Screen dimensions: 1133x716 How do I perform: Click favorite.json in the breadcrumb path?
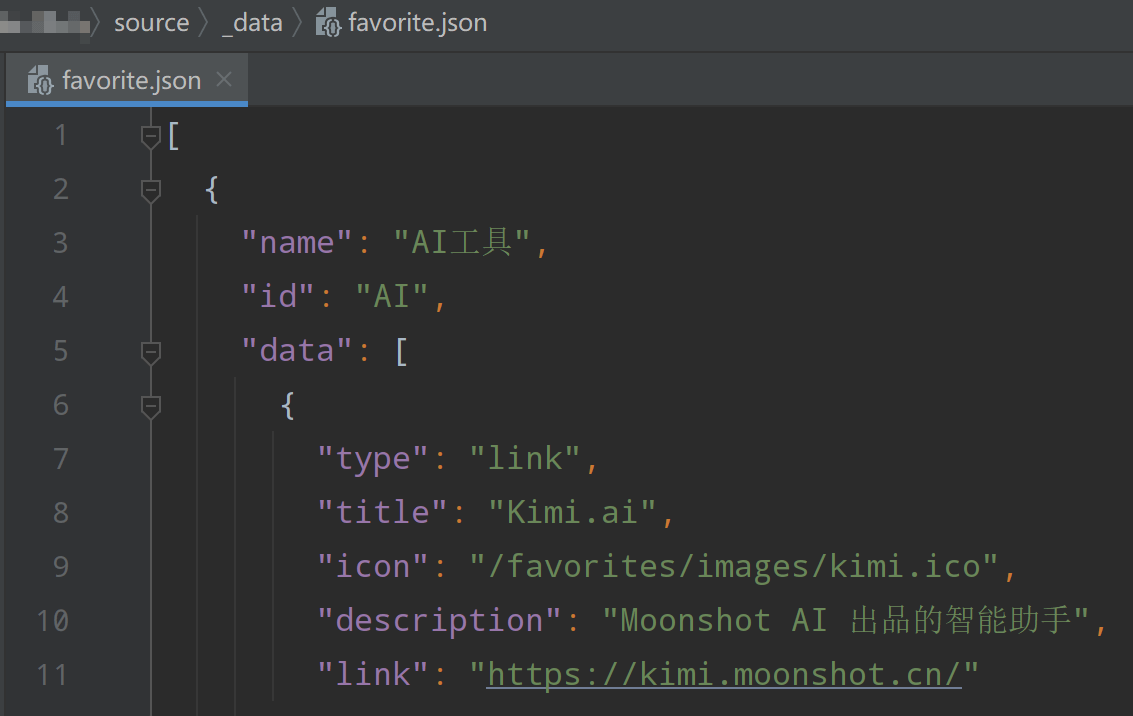[417, 23]
